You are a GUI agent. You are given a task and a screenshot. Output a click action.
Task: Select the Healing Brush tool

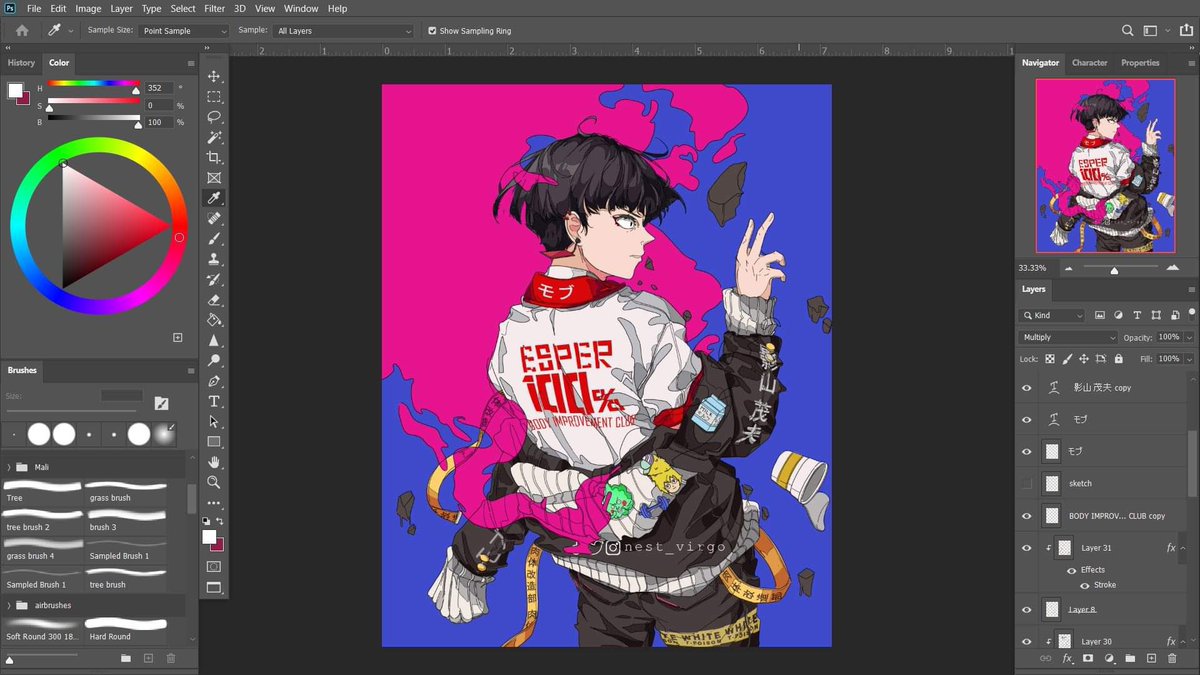pyautogui.click(x=214, y=218)
